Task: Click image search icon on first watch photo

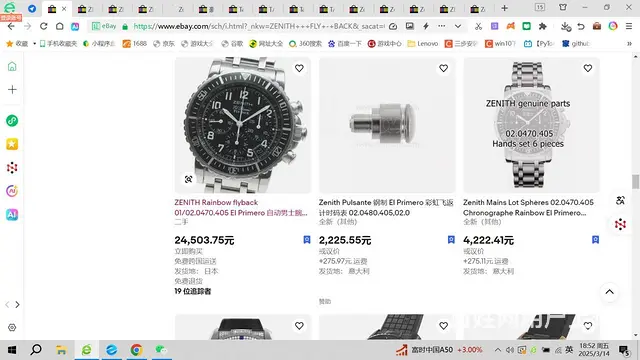Action: click(x=189, y=179)
